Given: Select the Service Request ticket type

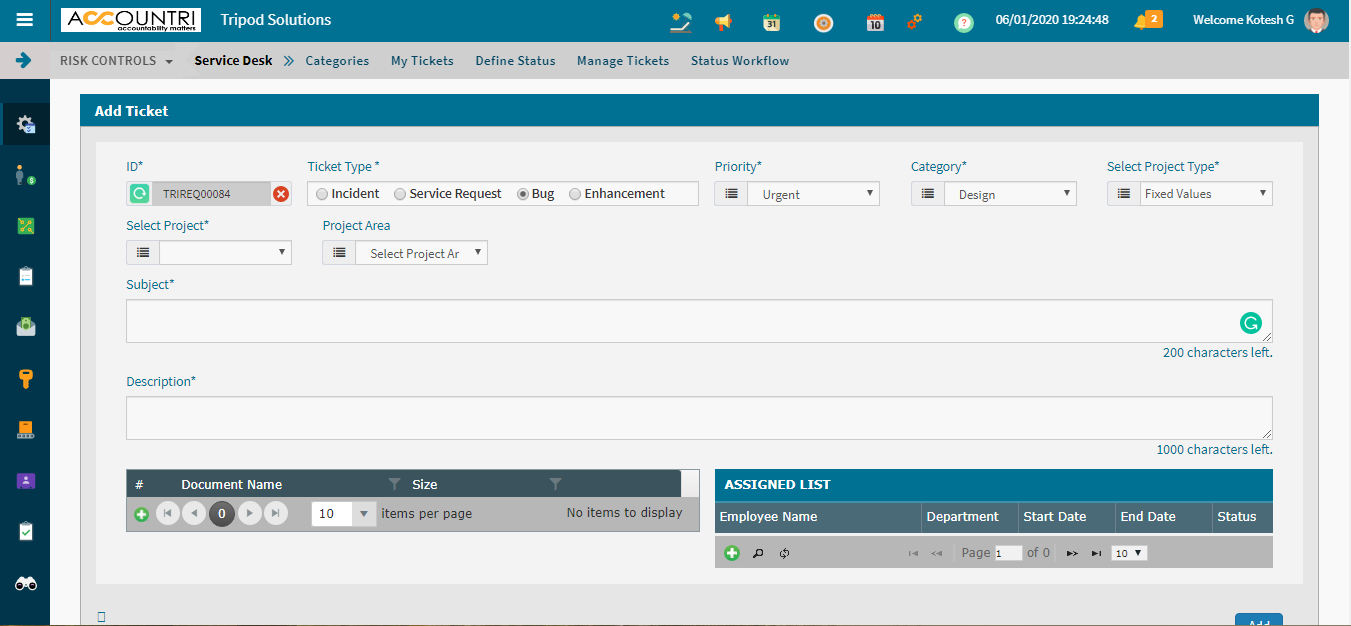Looking at the screenshot, I should (x=400, y=194).
